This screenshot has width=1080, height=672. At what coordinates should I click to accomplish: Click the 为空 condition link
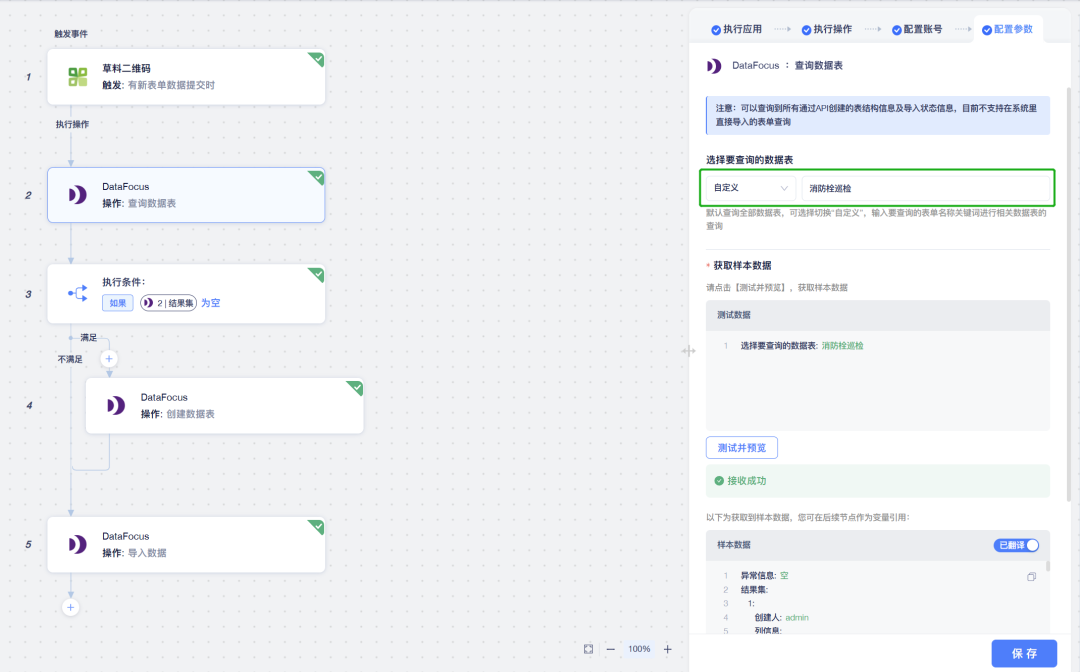[211, 303]
